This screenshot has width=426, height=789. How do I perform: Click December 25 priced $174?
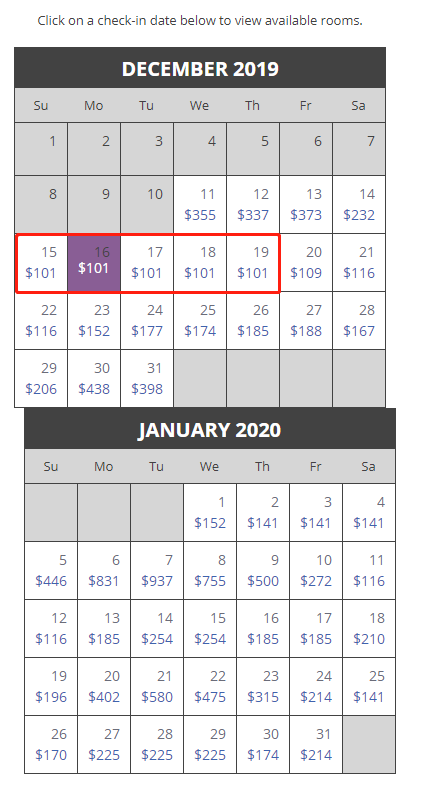[x=200, y=321]
